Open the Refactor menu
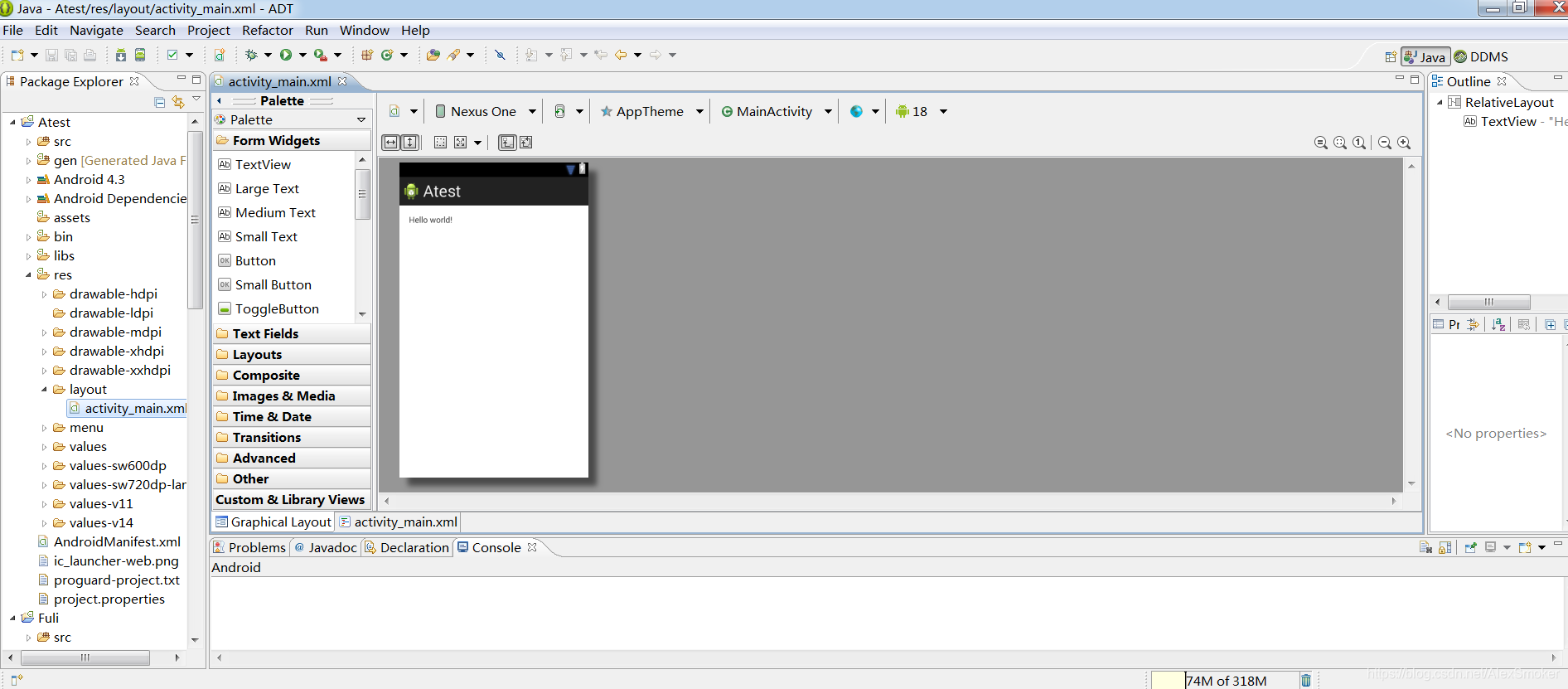Screen dimensions: 1568x689 267,30
